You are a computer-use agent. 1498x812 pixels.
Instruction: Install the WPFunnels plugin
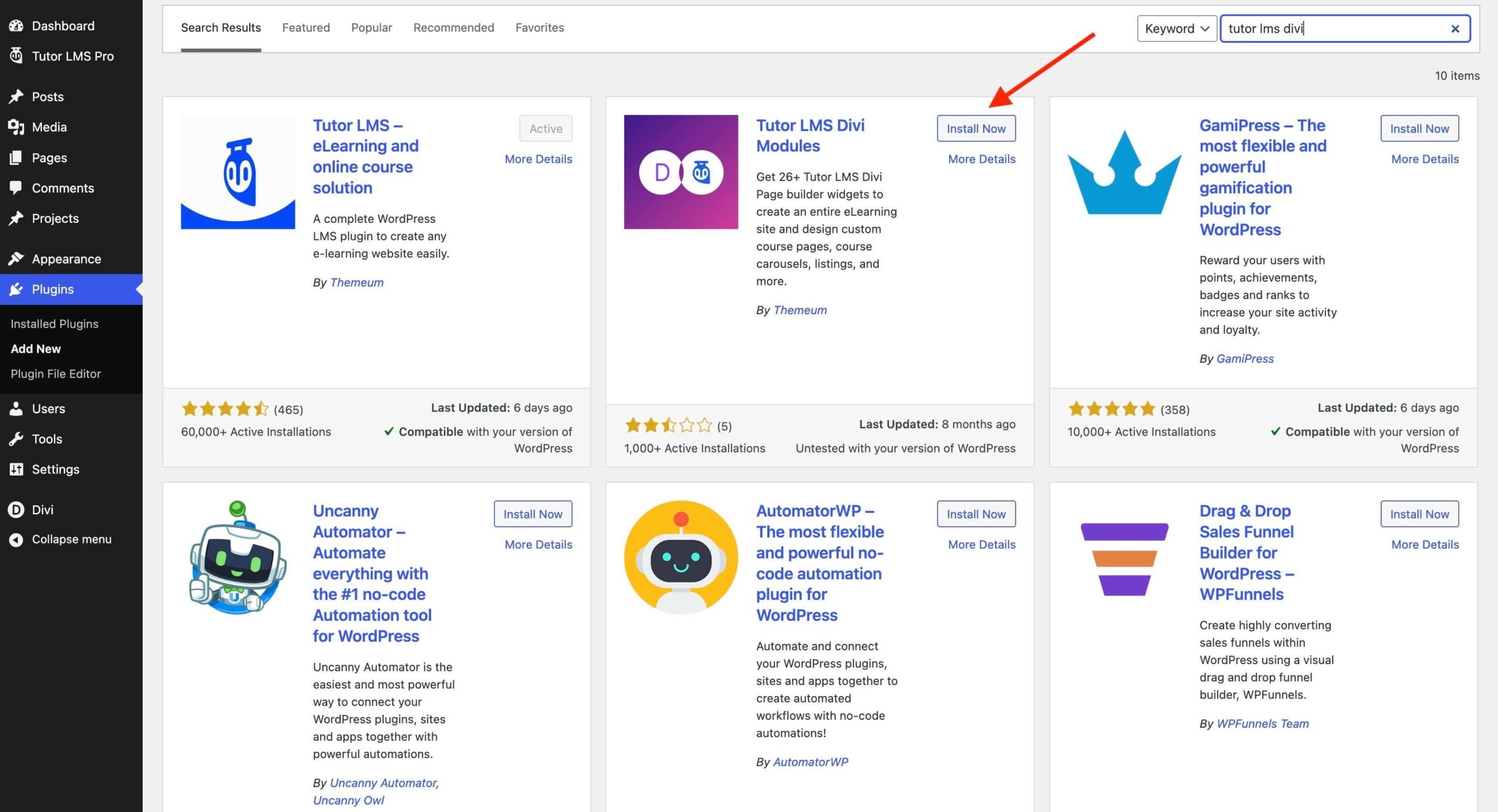click(1420, 514)
